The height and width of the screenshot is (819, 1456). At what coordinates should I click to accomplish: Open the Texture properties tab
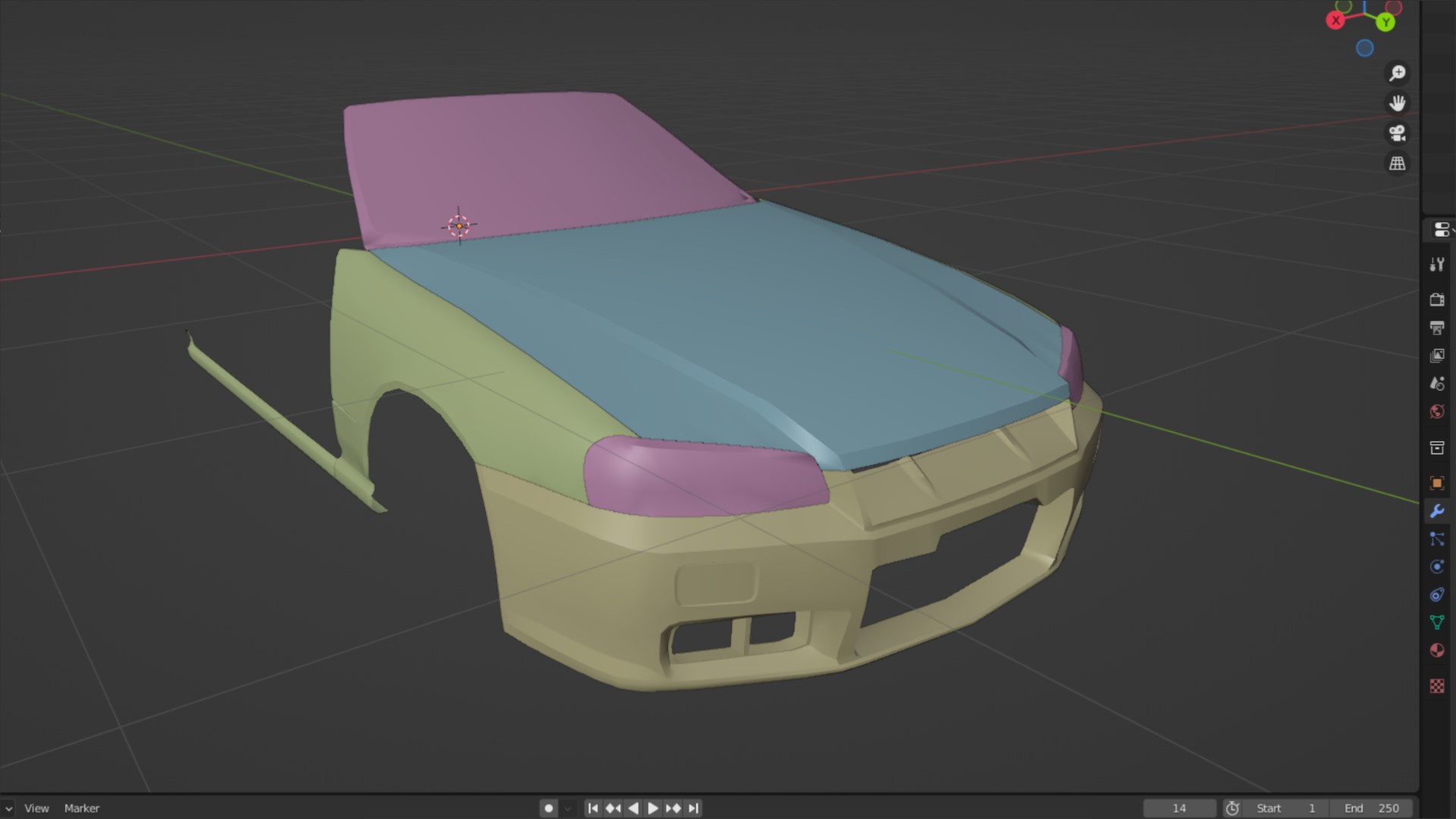click(1437, 686)
